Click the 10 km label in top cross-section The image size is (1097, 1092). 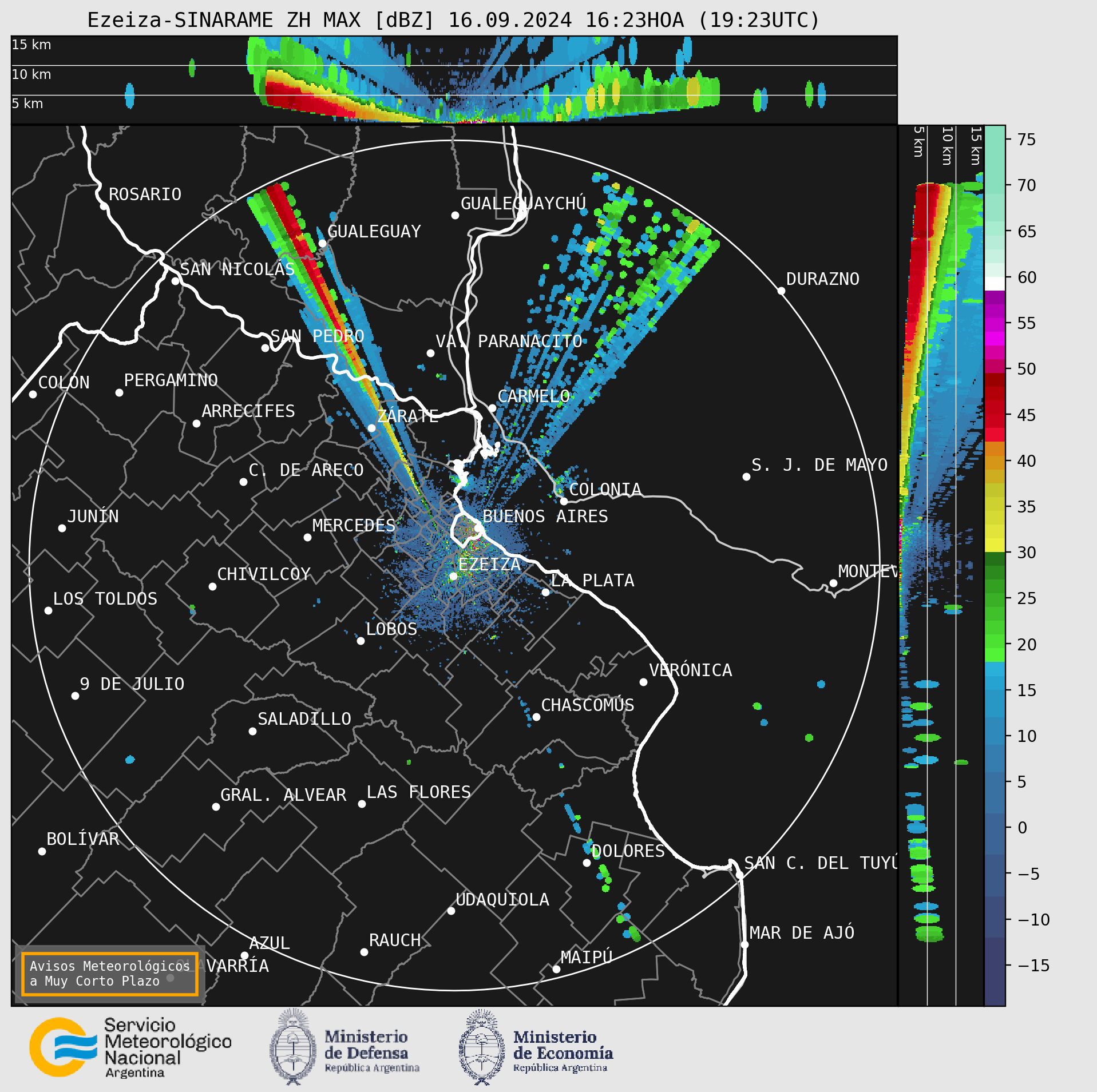[31, 74]
